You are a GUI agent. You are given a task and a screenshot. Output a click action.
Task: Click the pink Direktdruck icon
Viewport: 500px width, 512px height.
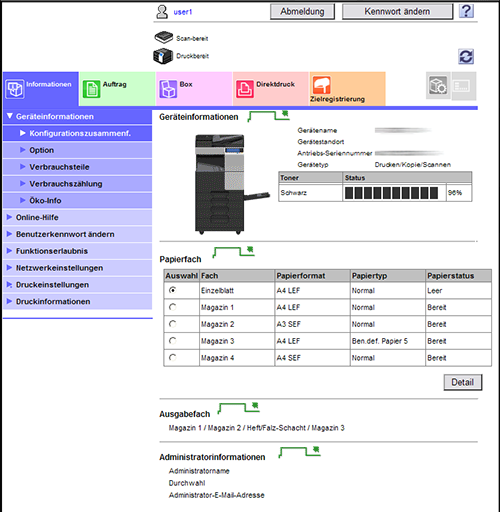click(245, 89)
